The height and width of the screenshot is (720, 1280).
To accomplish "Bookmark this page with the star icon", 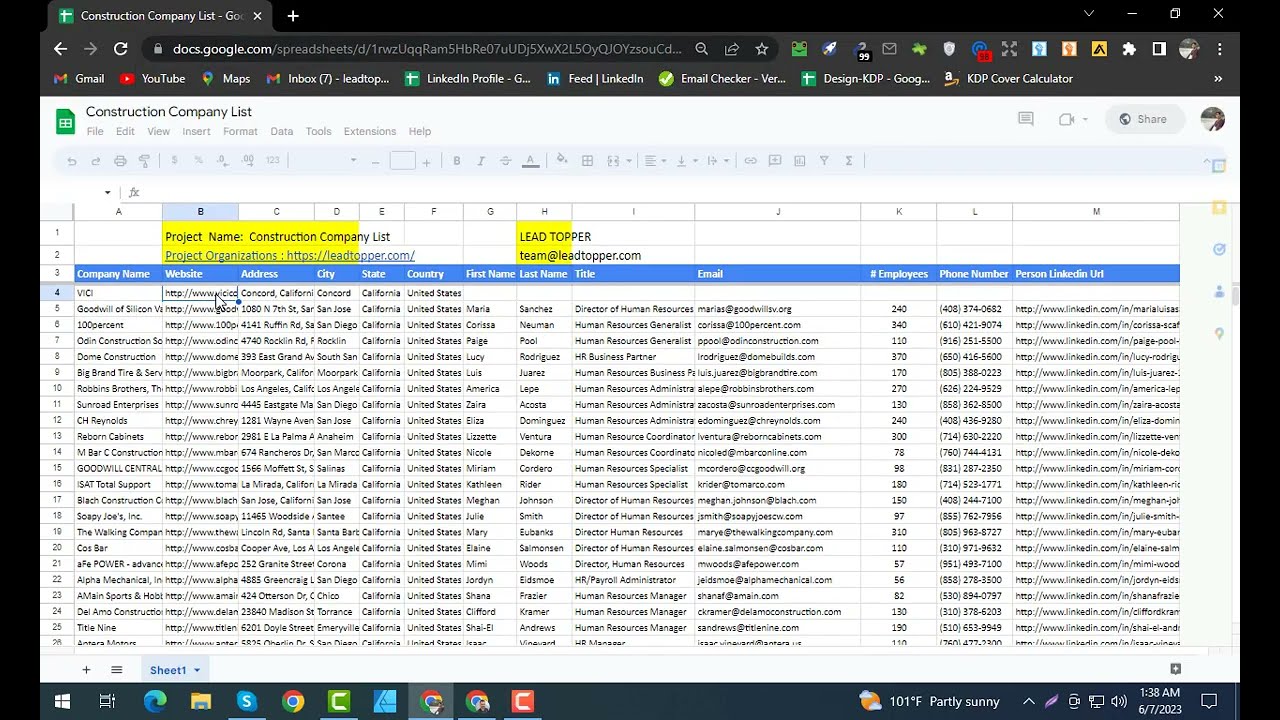I will pos(762,48).
